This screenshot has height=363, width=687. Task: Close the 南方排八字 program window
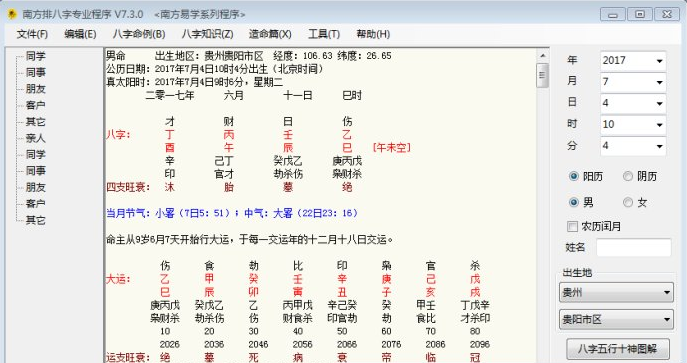click(x=667, y=14)
